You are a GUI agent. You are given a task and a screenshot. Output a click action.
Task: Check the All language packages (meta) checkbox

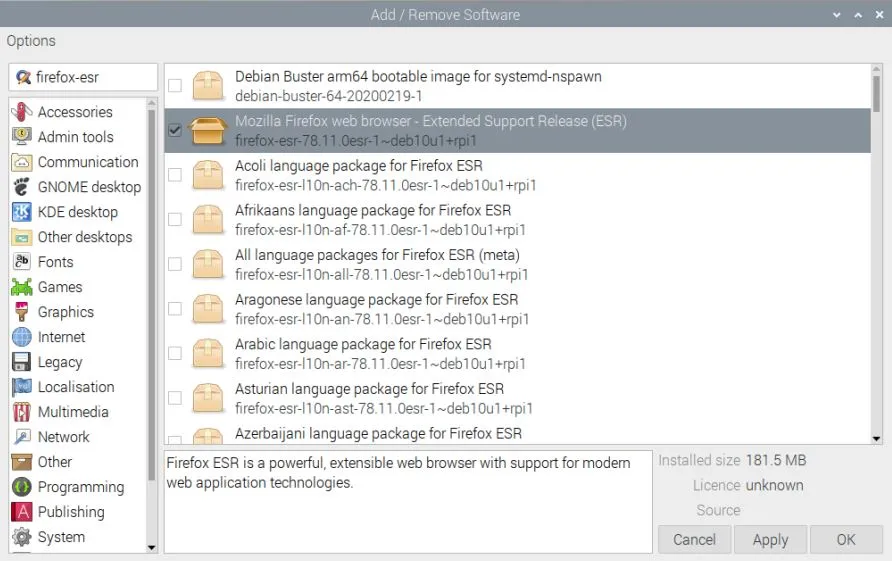tap(175, 264)
